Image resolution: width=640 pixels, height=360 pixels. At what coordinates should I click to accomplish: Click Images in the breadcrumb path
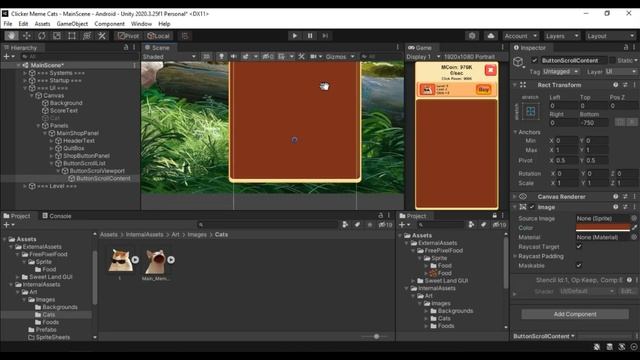tap(197, 235)
